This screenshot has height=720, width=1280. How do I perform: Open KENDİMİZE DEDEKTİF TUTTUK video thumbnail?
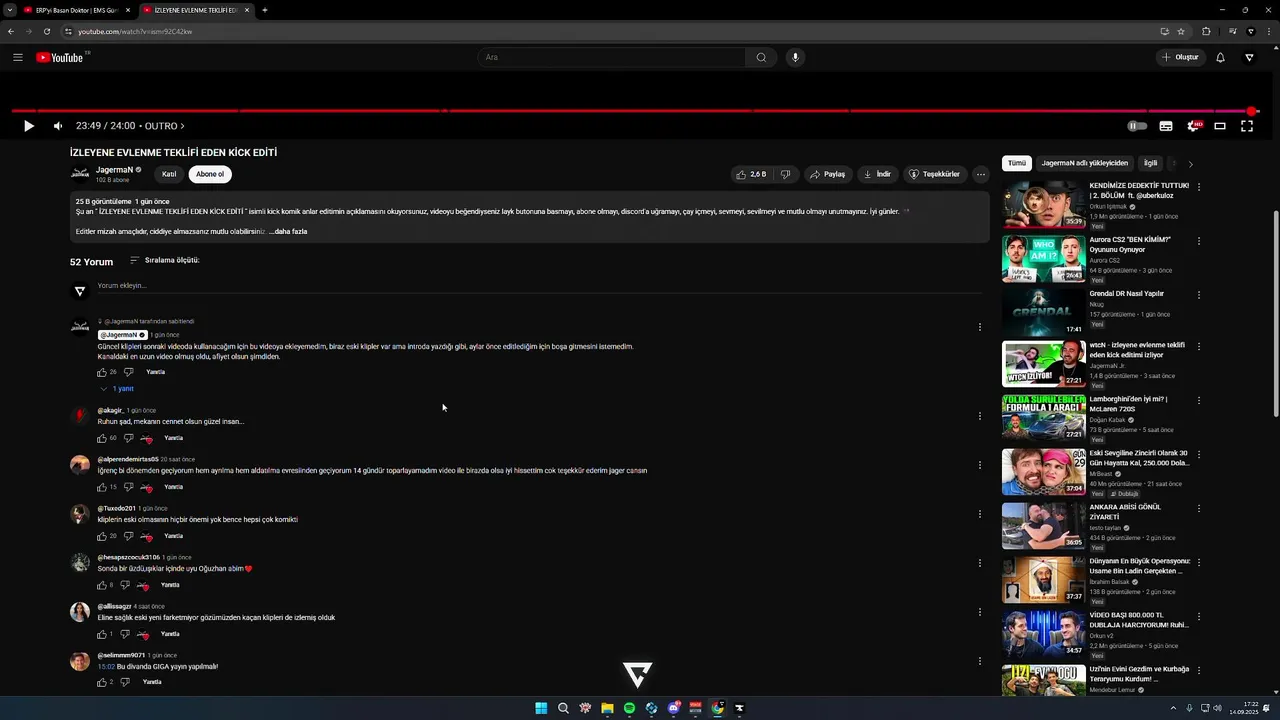click(x=1043, y=205)
